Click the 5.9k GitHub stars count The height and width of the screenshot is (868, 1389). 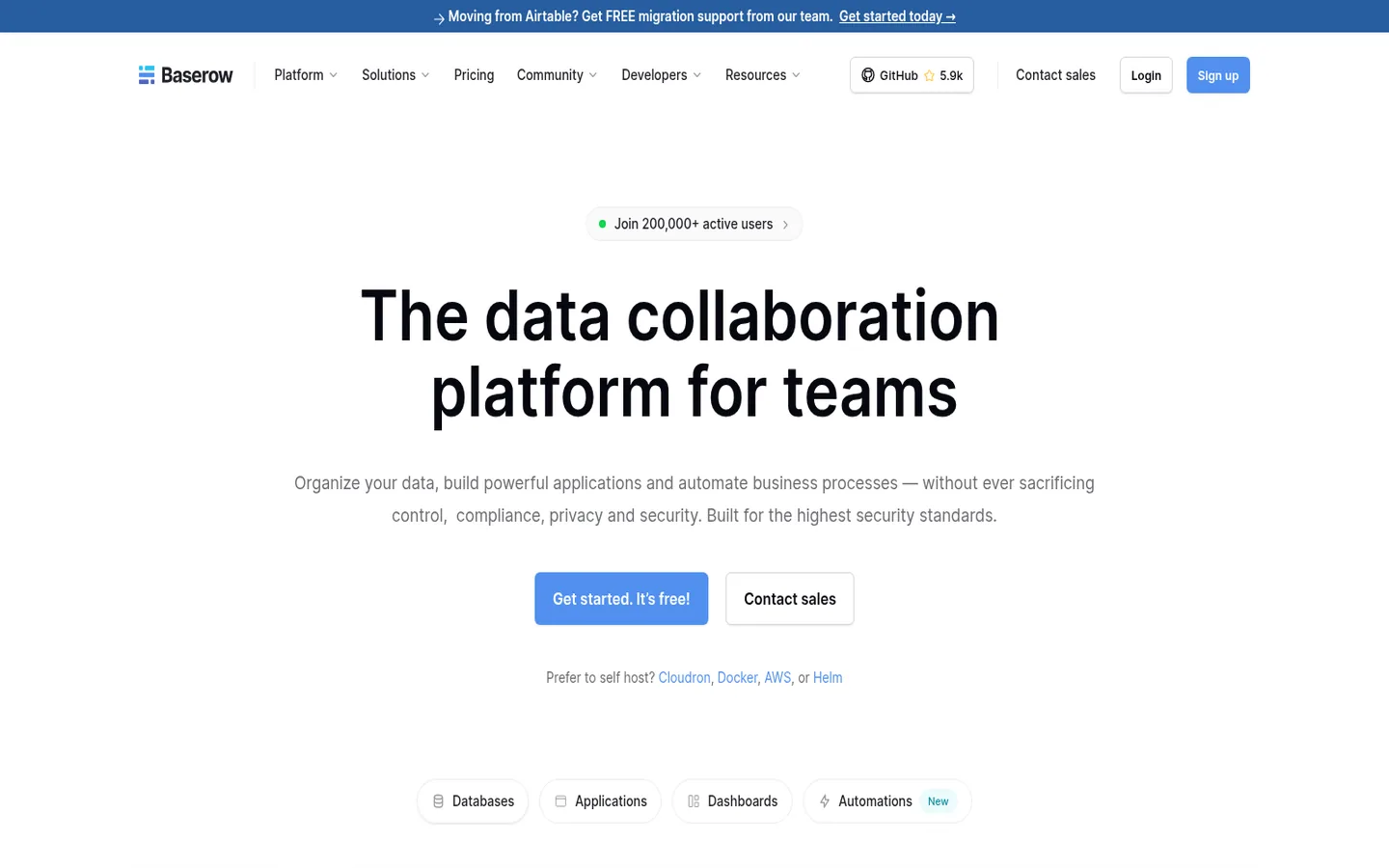(x=951, y=75)
